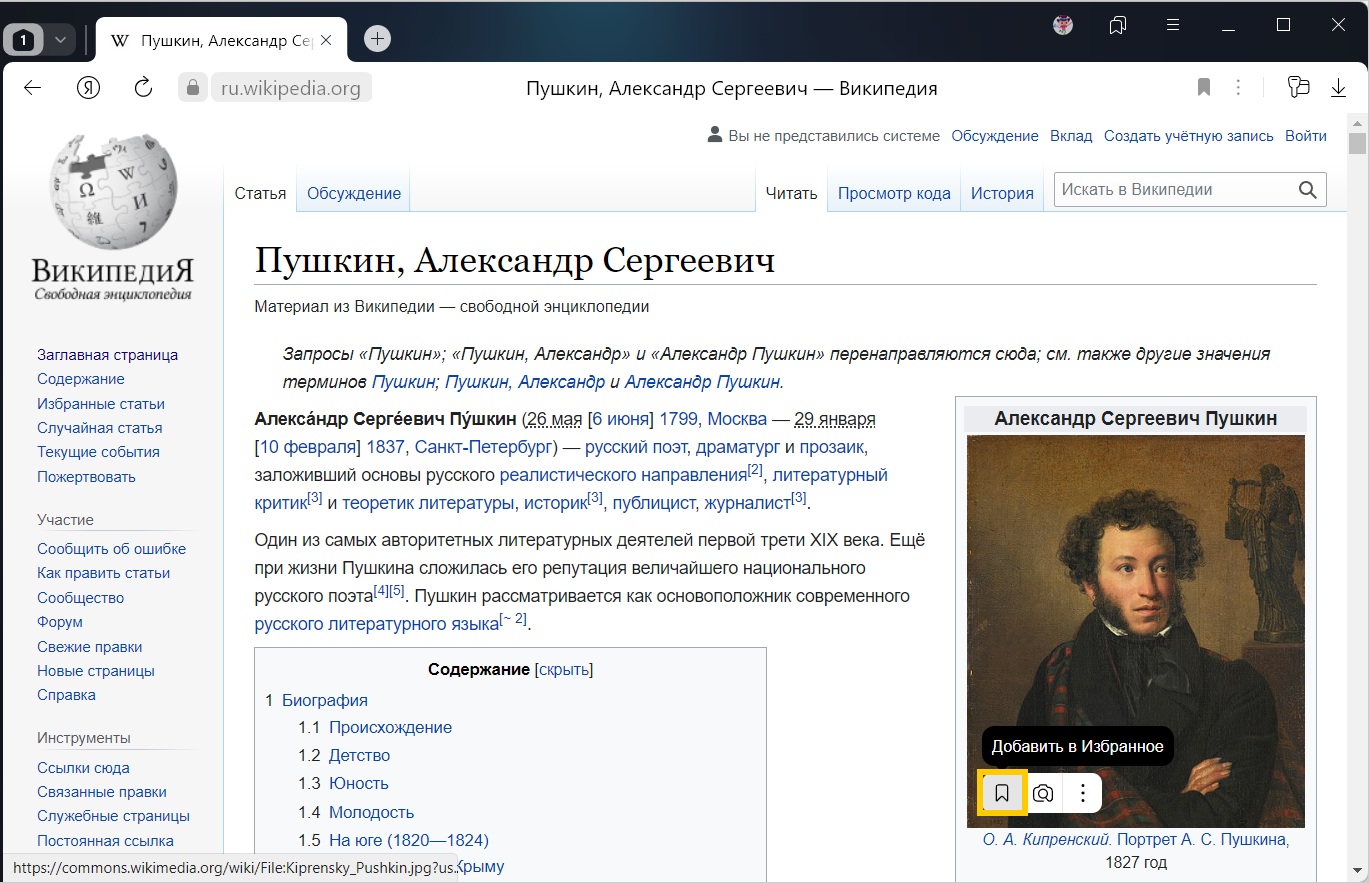1369x883 pixels.
Task: Collapse table of contents via скрыть
Action: [564, 670]
